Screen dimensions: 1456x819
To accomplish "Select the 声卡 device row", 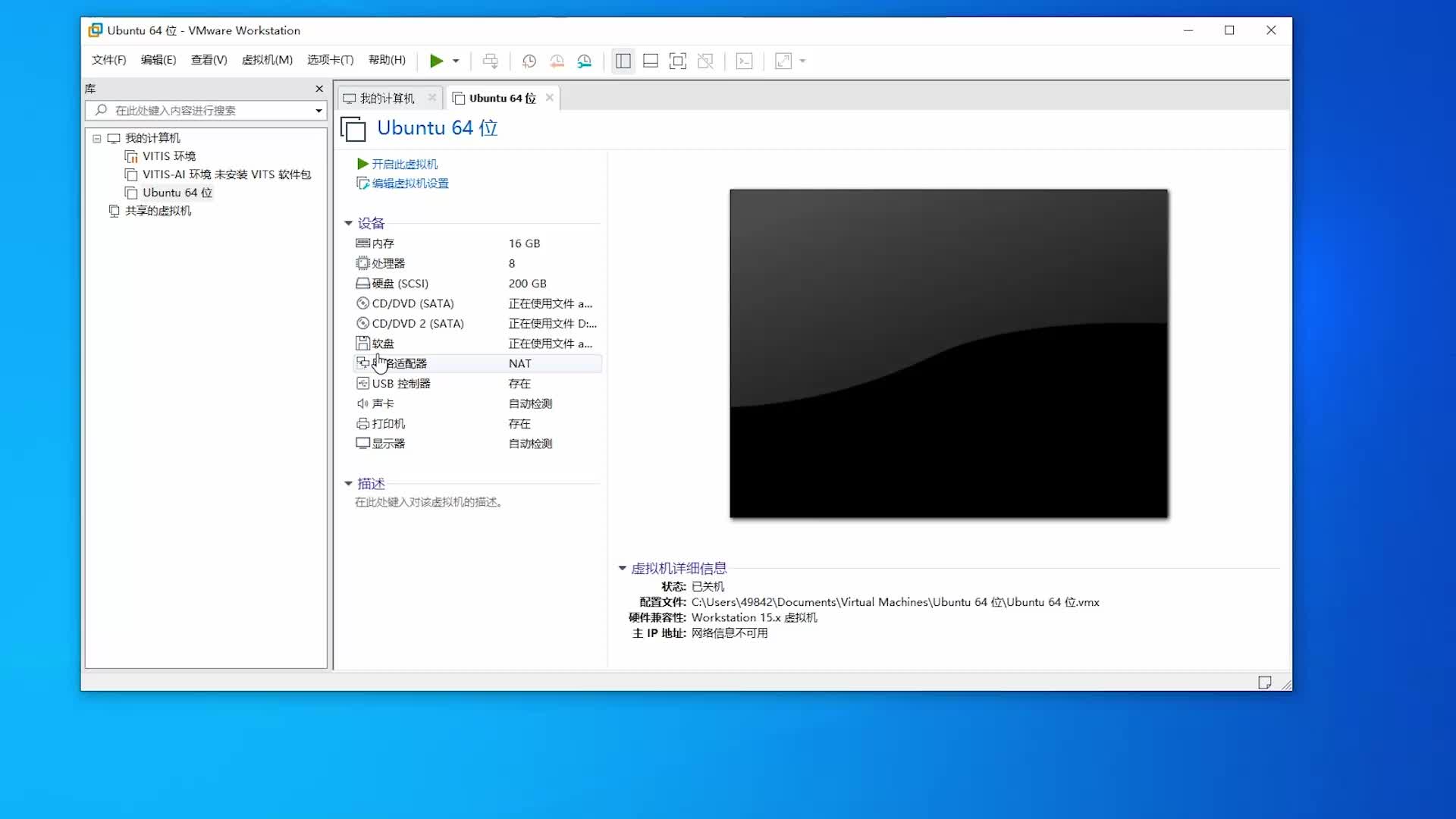I will point(478,404).
